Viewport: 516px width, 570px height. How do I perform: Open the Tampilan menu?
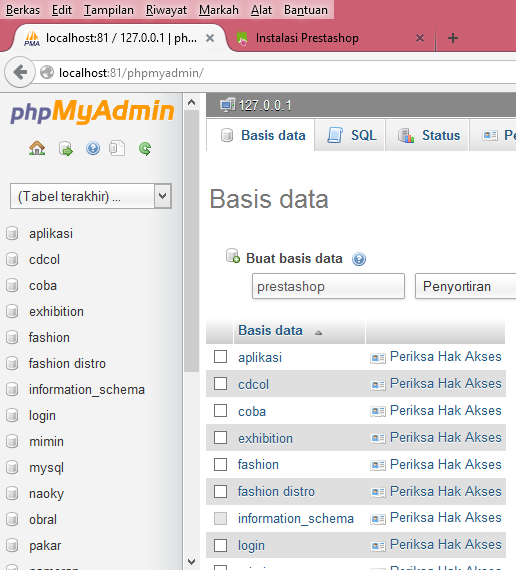tap(109, 10)
